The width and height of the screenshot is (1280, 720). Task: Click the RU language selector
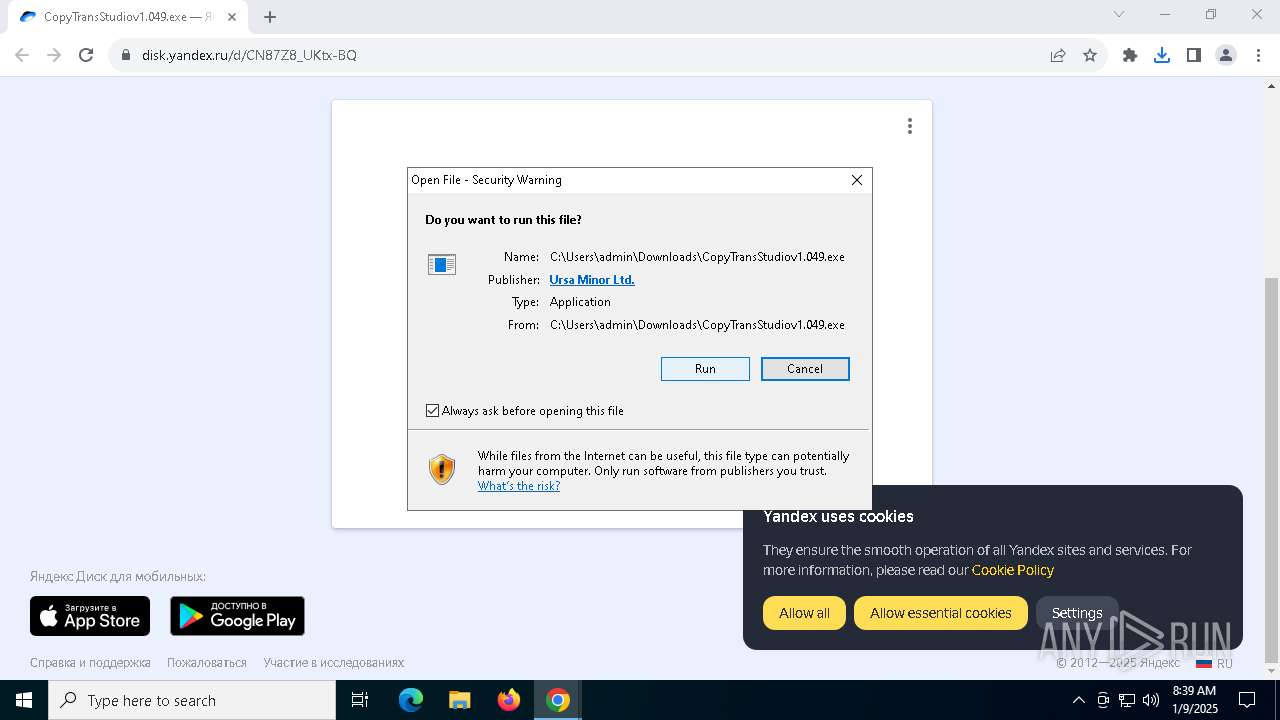coord(1214,663)
